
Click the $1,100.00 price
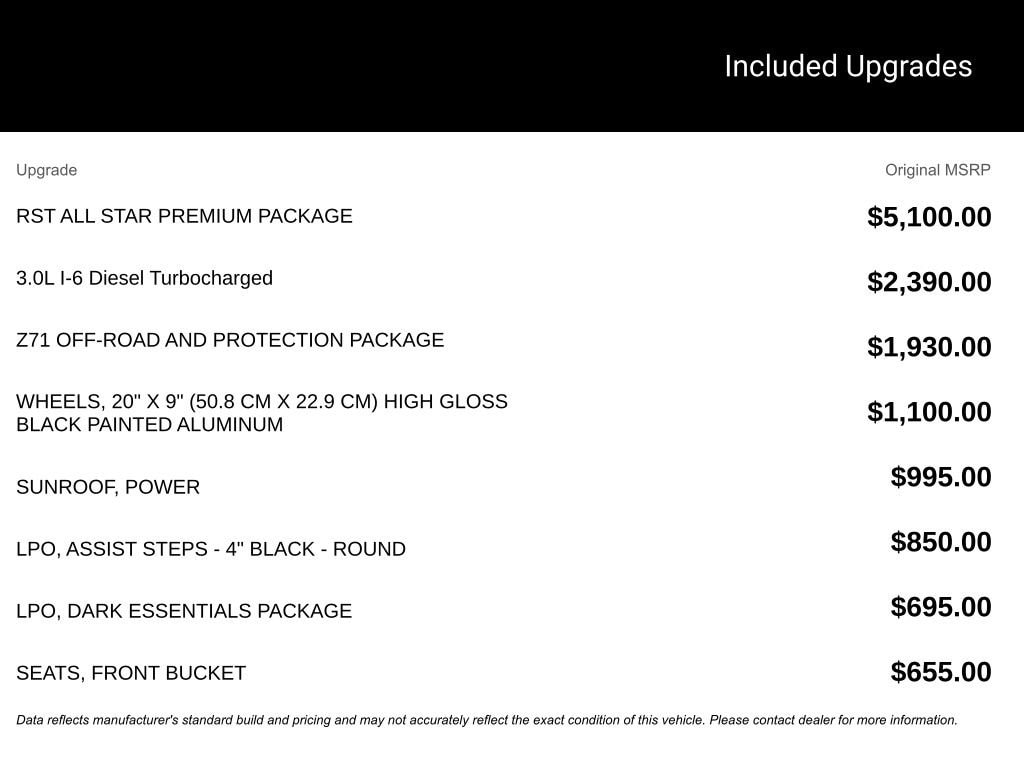[929, 412]
